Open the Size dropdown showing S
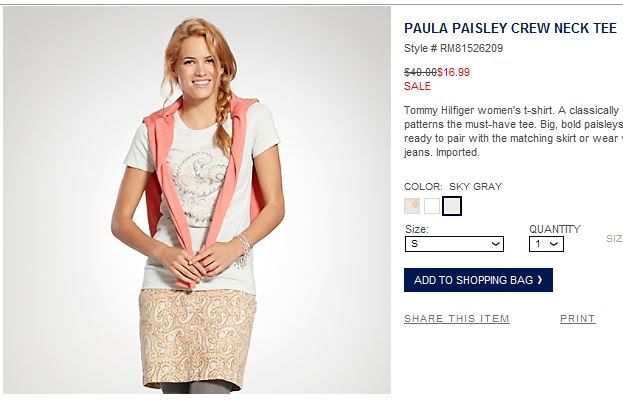The height and width of the screenshot is (400, 623). (x=454, y=244)
